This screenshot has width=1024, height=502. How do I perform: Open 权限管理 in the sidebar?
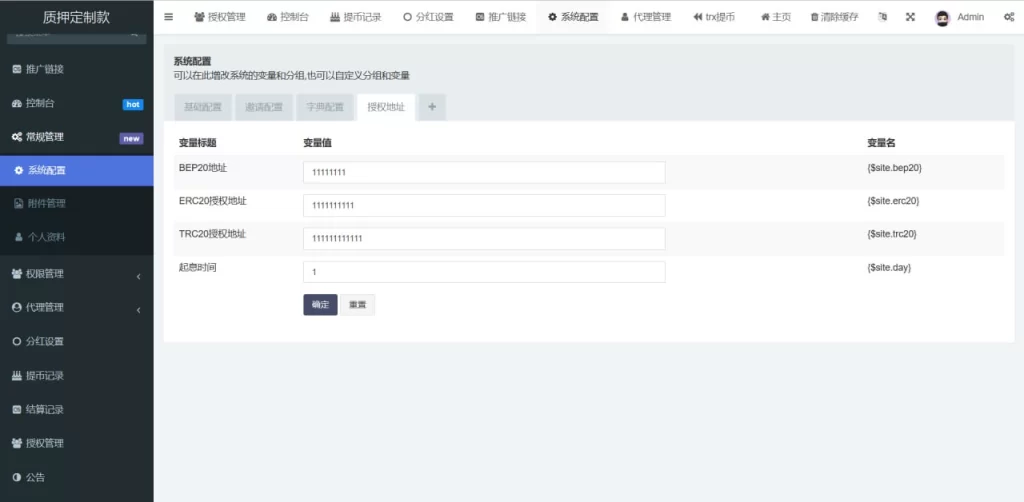click(x=76, y=274)
